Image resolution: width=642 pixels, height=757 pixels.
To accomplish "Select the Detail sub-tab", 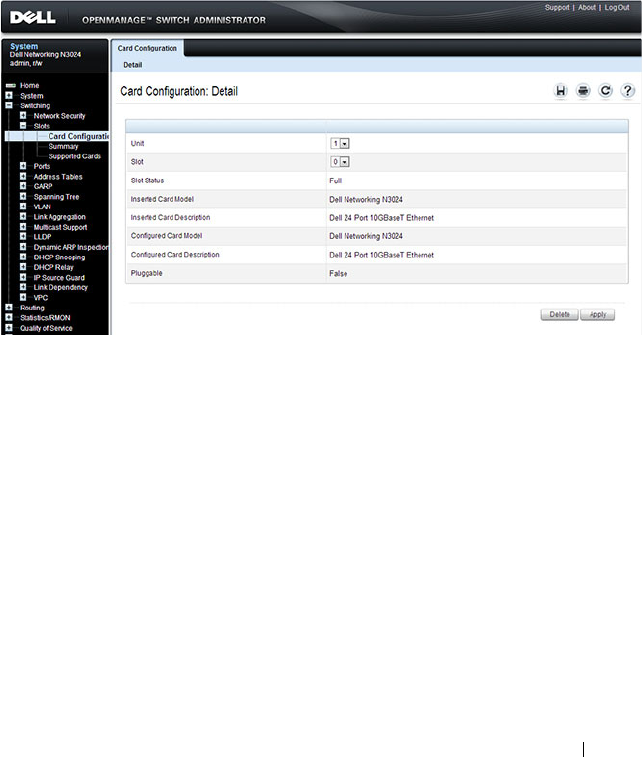I will [133, 65].
